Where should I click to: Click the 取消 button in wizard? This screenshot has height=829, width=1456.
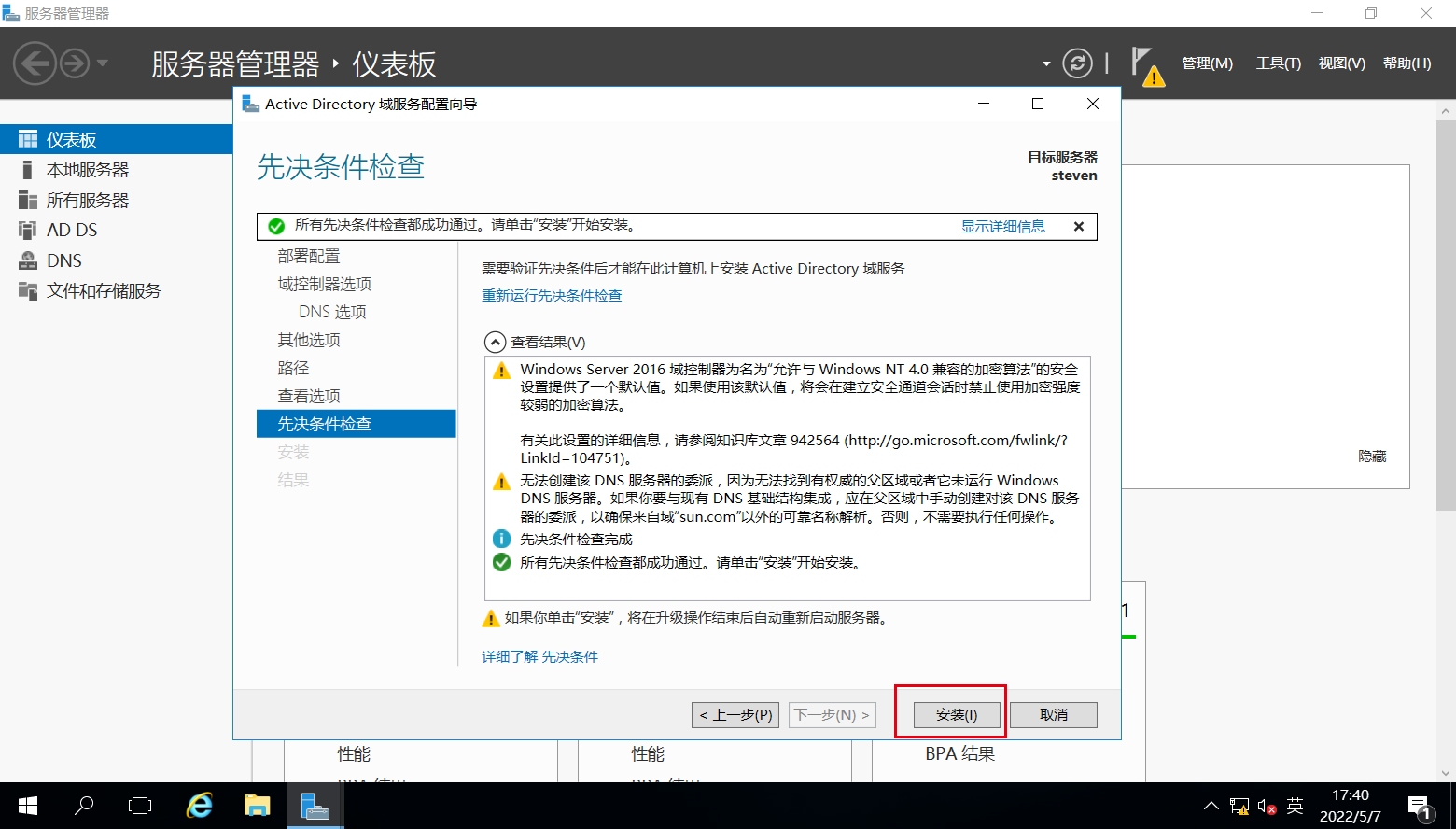tap(1054, 715)
